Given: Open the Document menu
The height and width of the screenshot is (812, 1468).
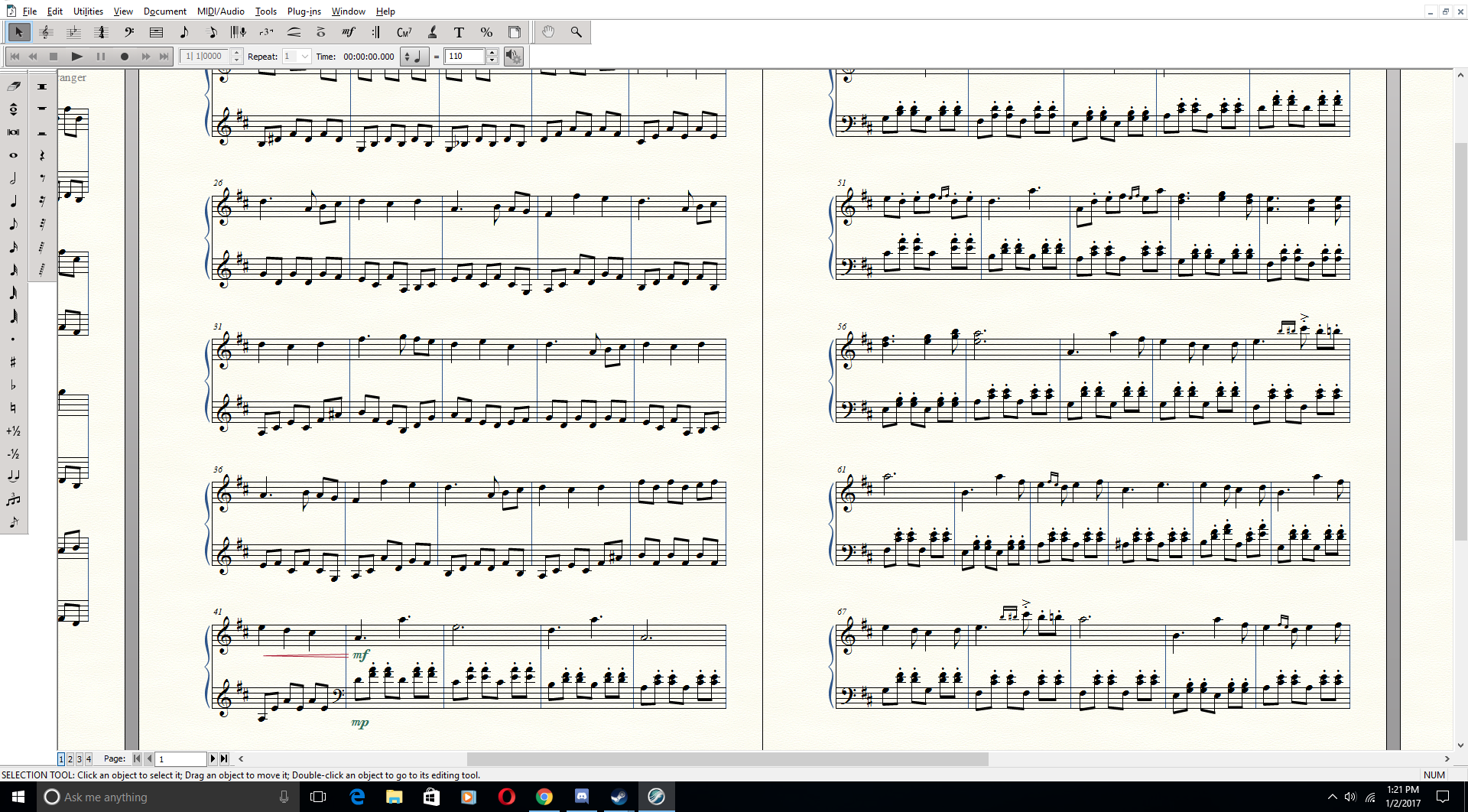Looking at the screenshot, I should (165, 11).
